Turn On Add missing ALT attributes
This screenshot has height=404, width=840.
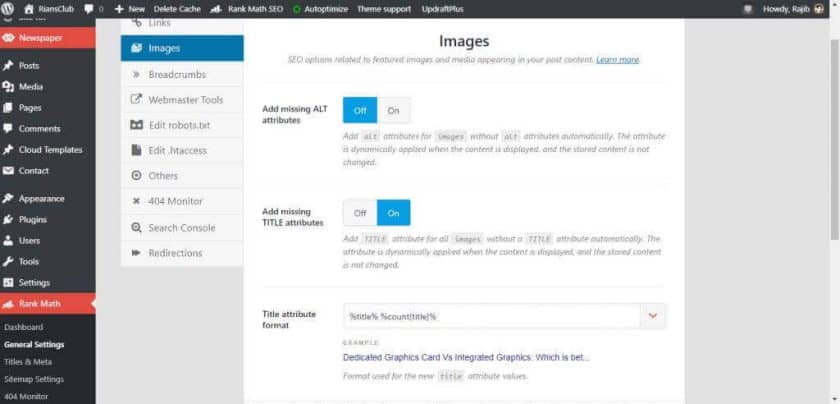pos(394,110)
